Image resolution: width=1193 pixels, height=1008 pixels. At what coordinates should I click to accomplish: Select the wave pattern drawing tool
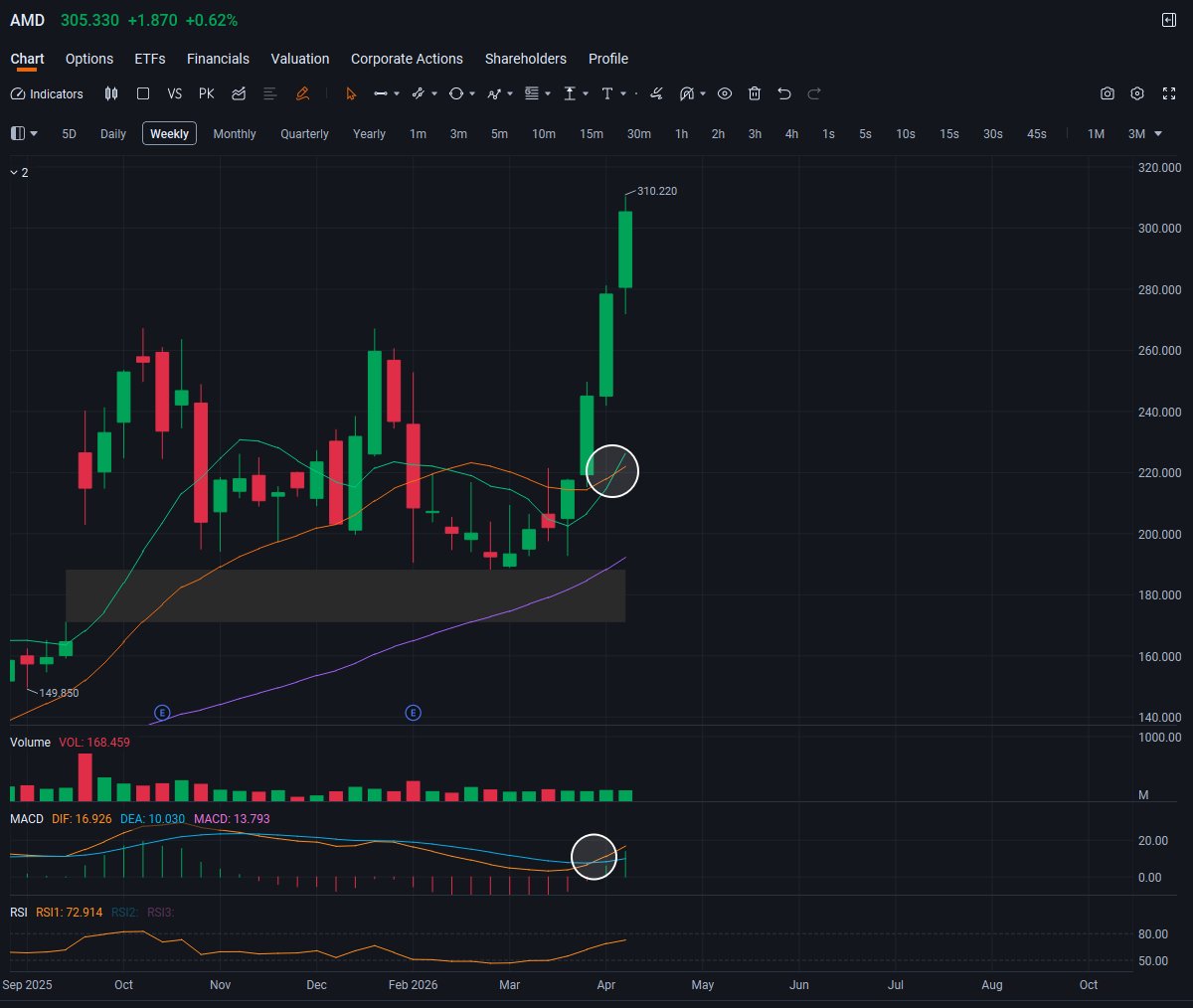[x=494, y=93]
